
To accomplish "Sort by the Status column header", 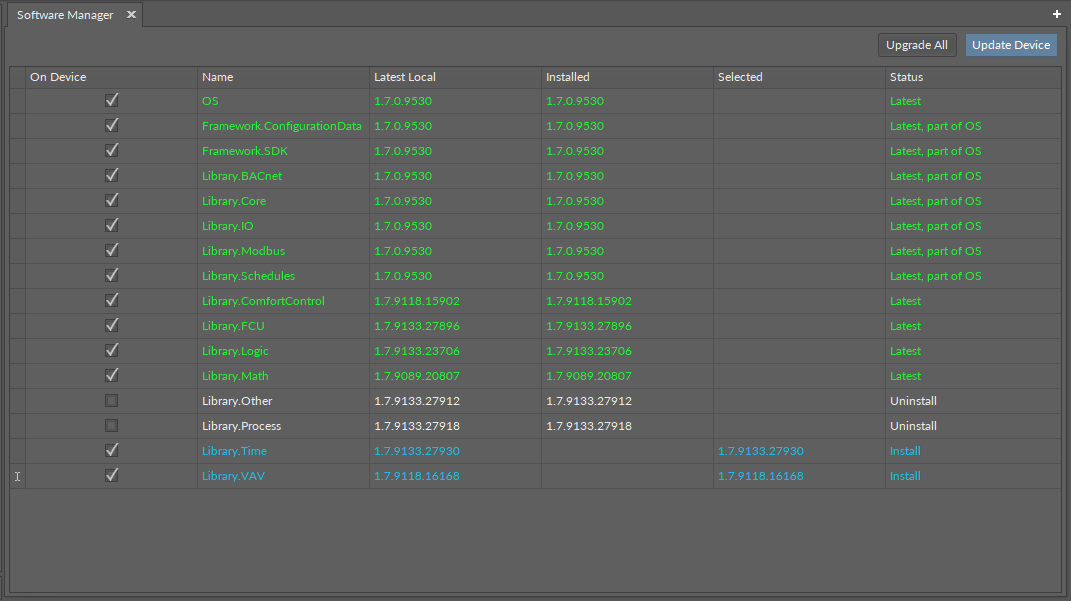I will [970, 77].
